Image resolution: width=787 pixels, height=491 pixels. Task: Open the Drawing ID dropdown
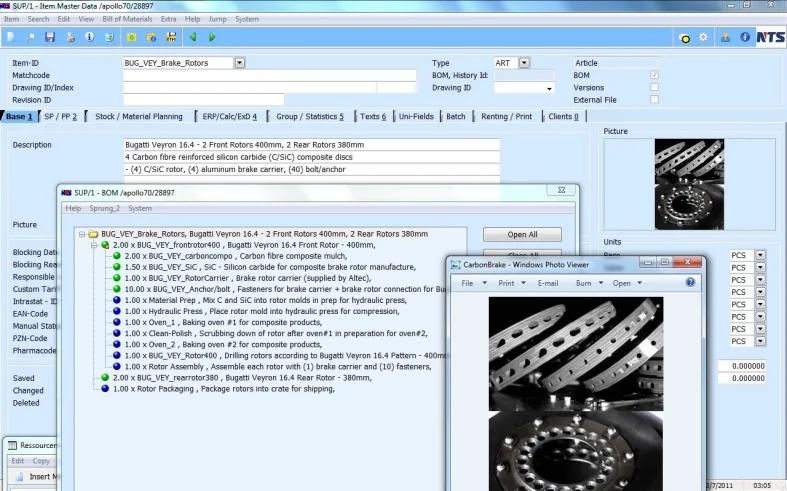click(549, 88)
